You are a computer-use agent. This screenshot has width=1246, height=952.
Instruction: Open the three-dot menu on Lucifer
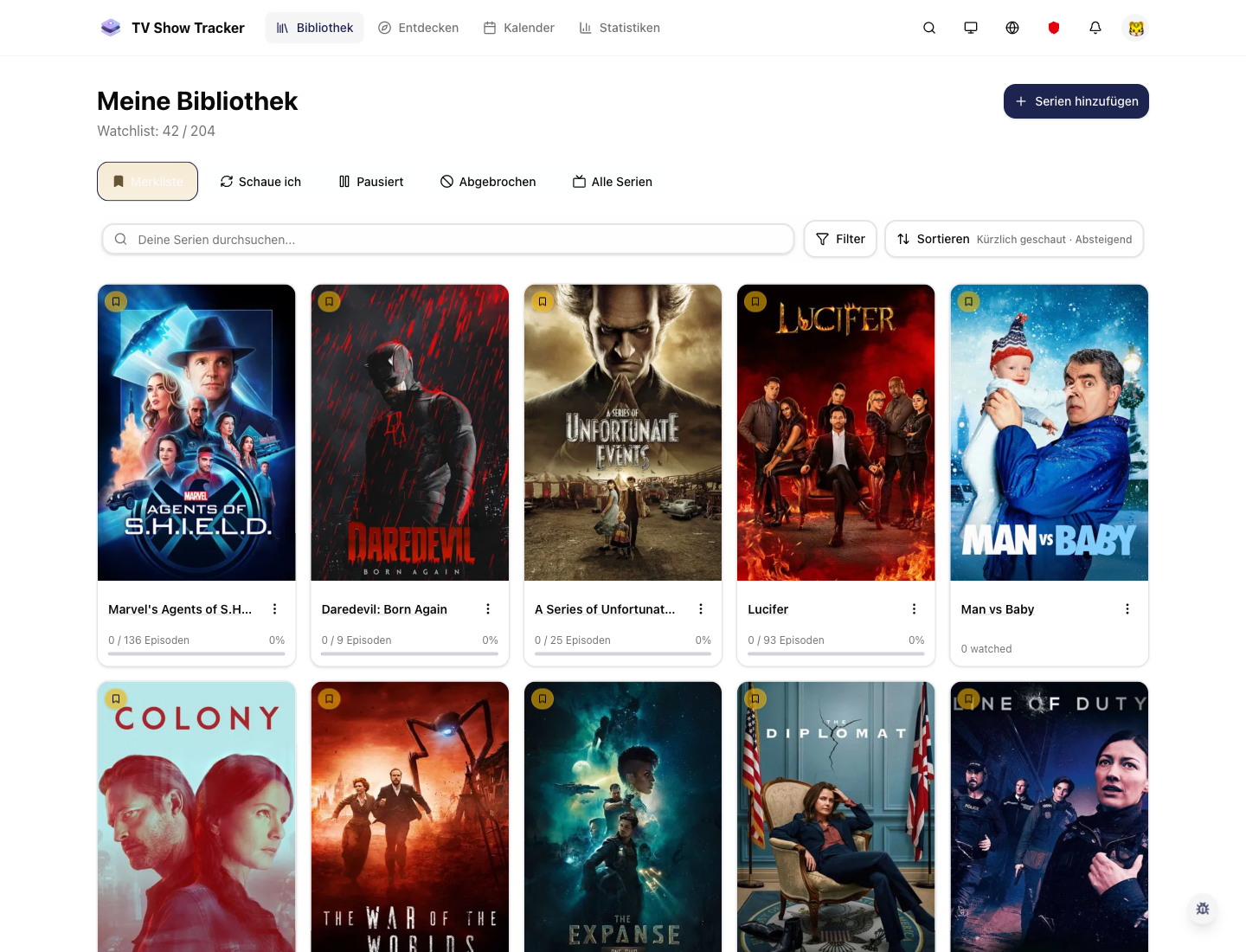914,608
